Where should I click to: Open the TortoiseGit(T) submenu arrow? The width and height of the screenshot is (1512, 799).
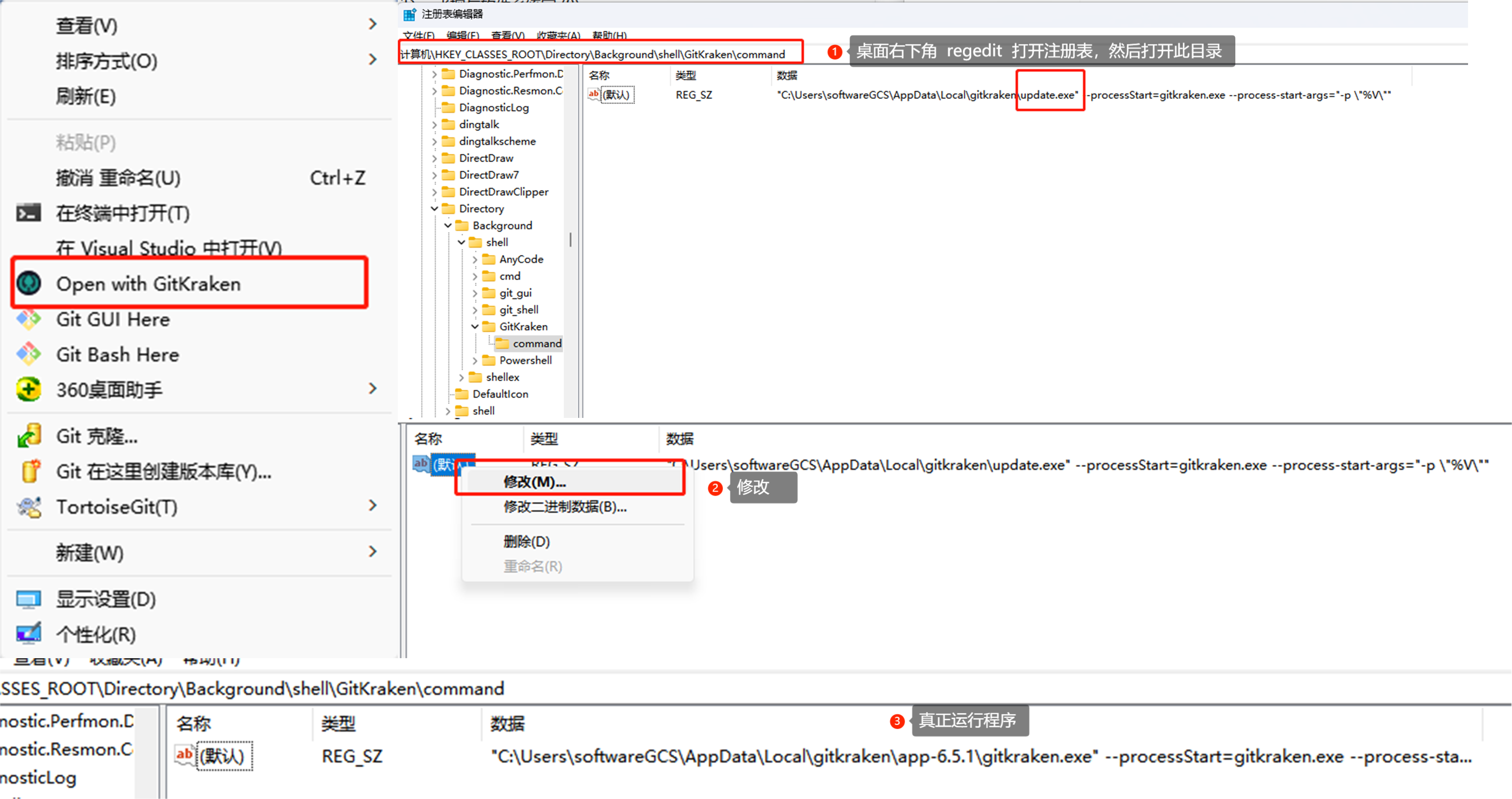point(373,505)
